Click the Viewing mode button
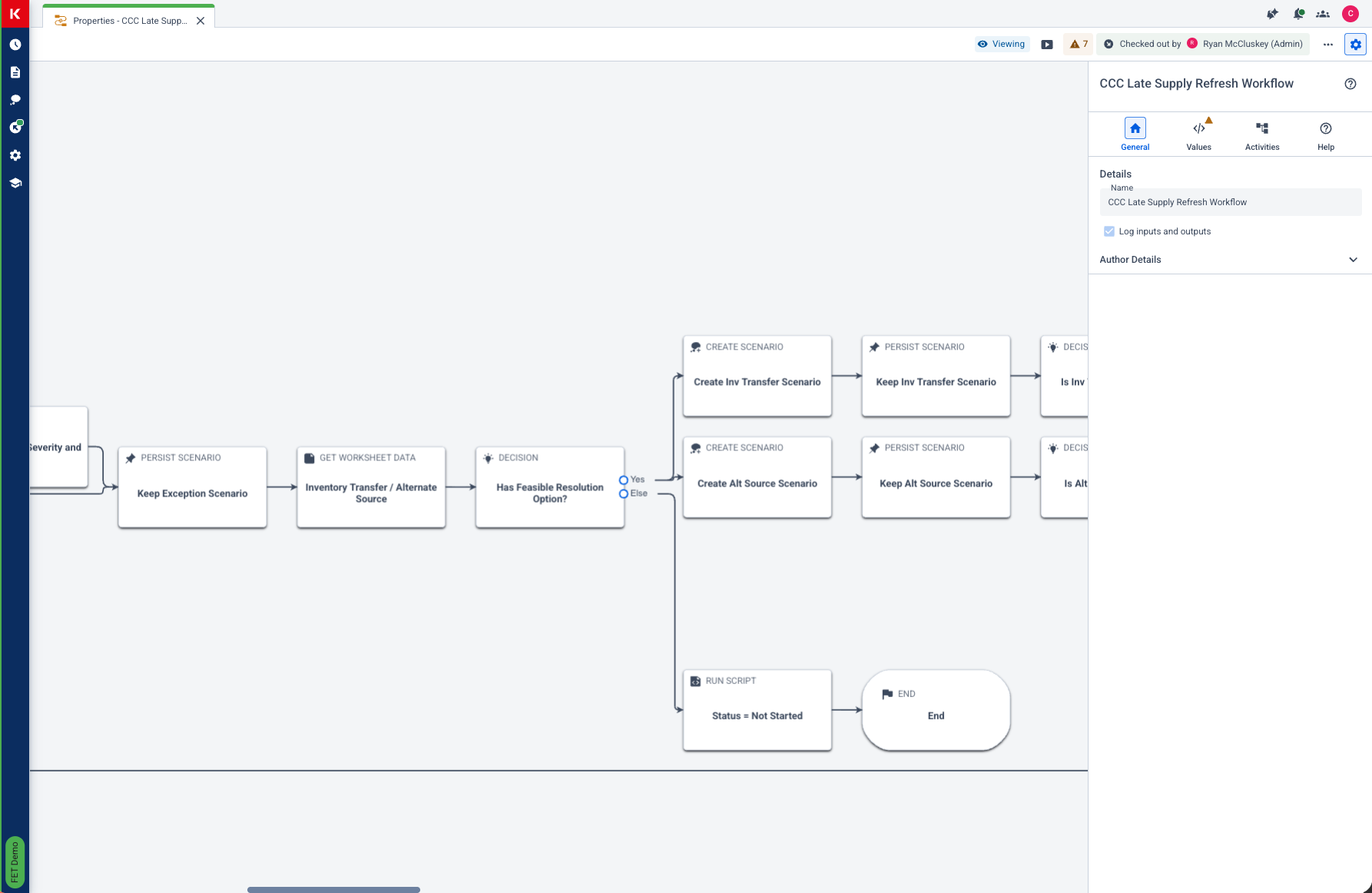 [x=1002, y=45]
